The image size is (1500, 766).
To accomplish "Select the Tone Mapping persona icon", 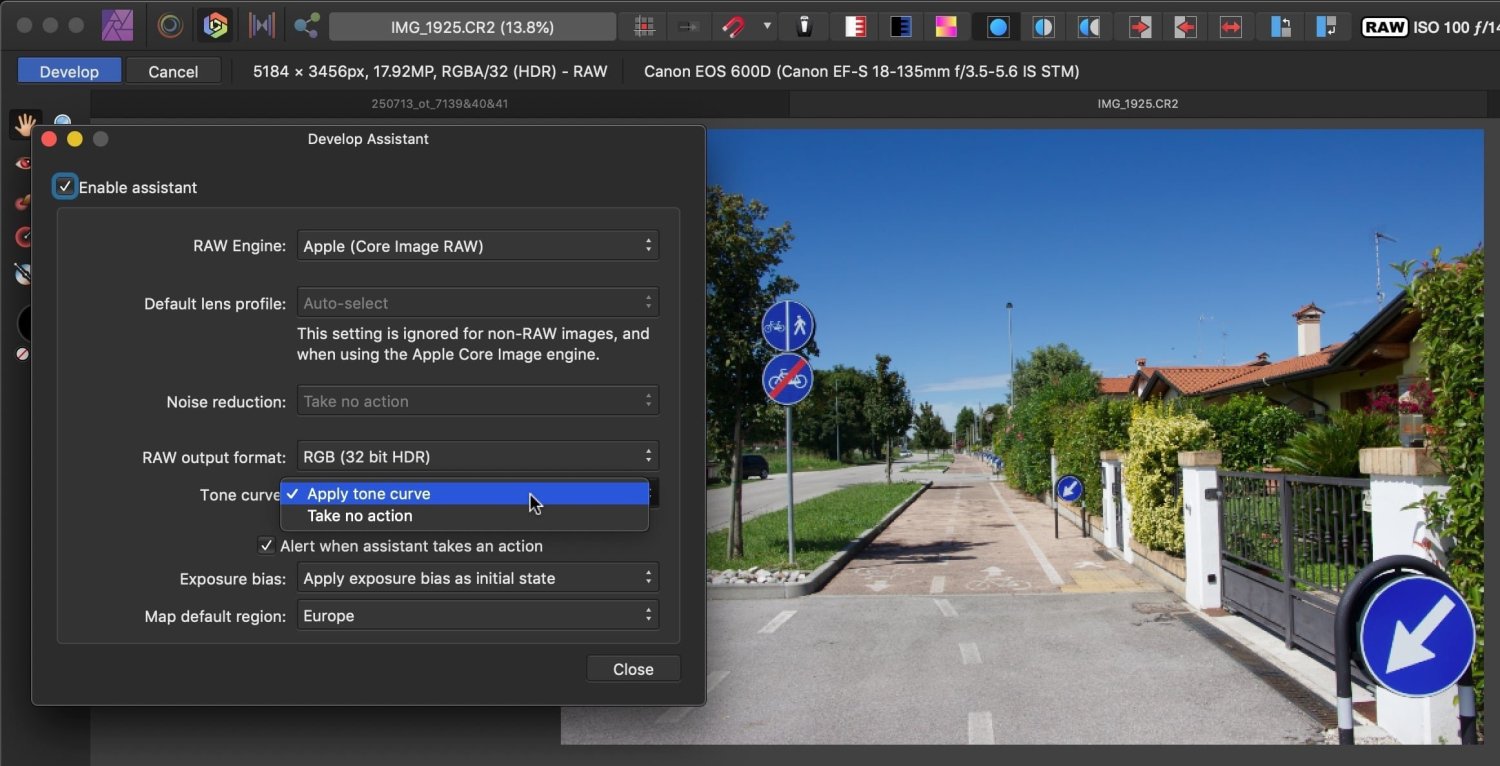I will [x=262, y=26].
